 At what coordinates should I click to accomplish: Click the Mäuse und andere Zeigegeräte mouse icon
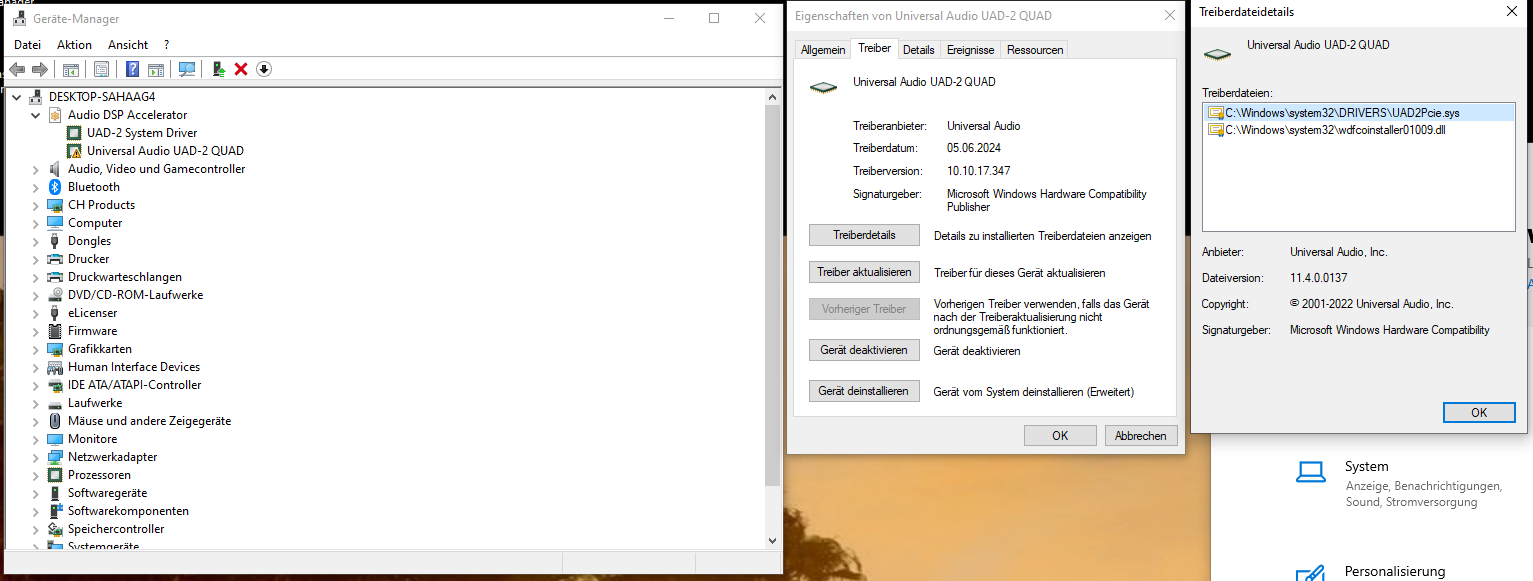tap(56, 421)
